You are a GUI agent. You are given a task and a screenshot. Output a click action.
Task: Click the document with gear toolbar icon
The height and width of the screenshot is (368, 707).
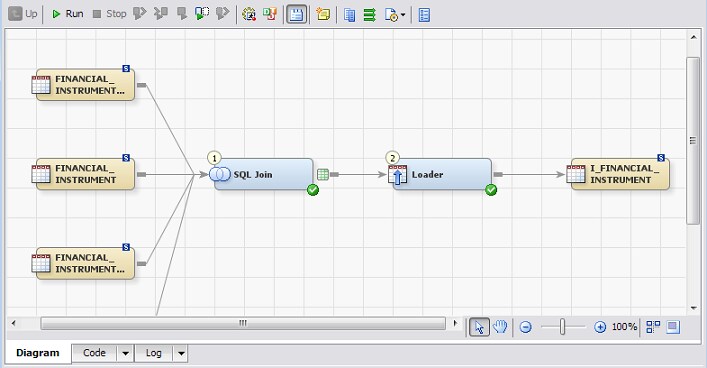[391, 15]
